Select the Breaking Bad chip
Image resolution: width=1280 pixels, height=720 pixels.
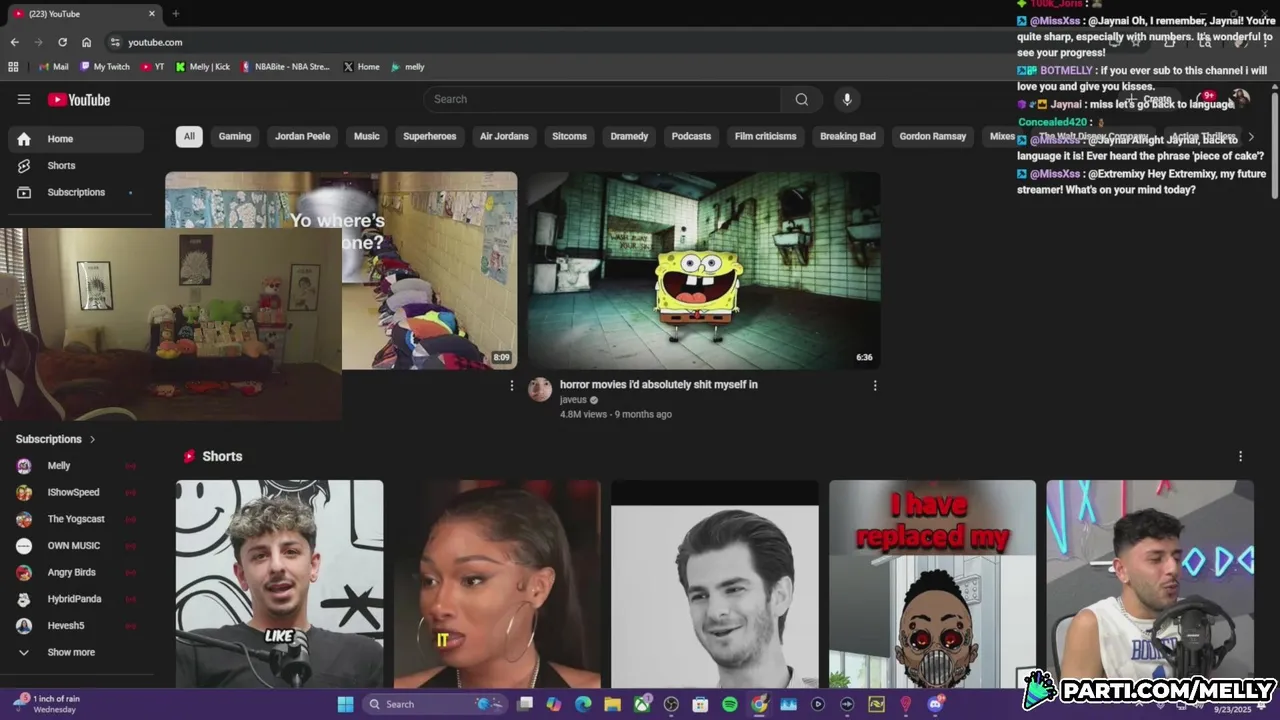click(x=848, y=136)
